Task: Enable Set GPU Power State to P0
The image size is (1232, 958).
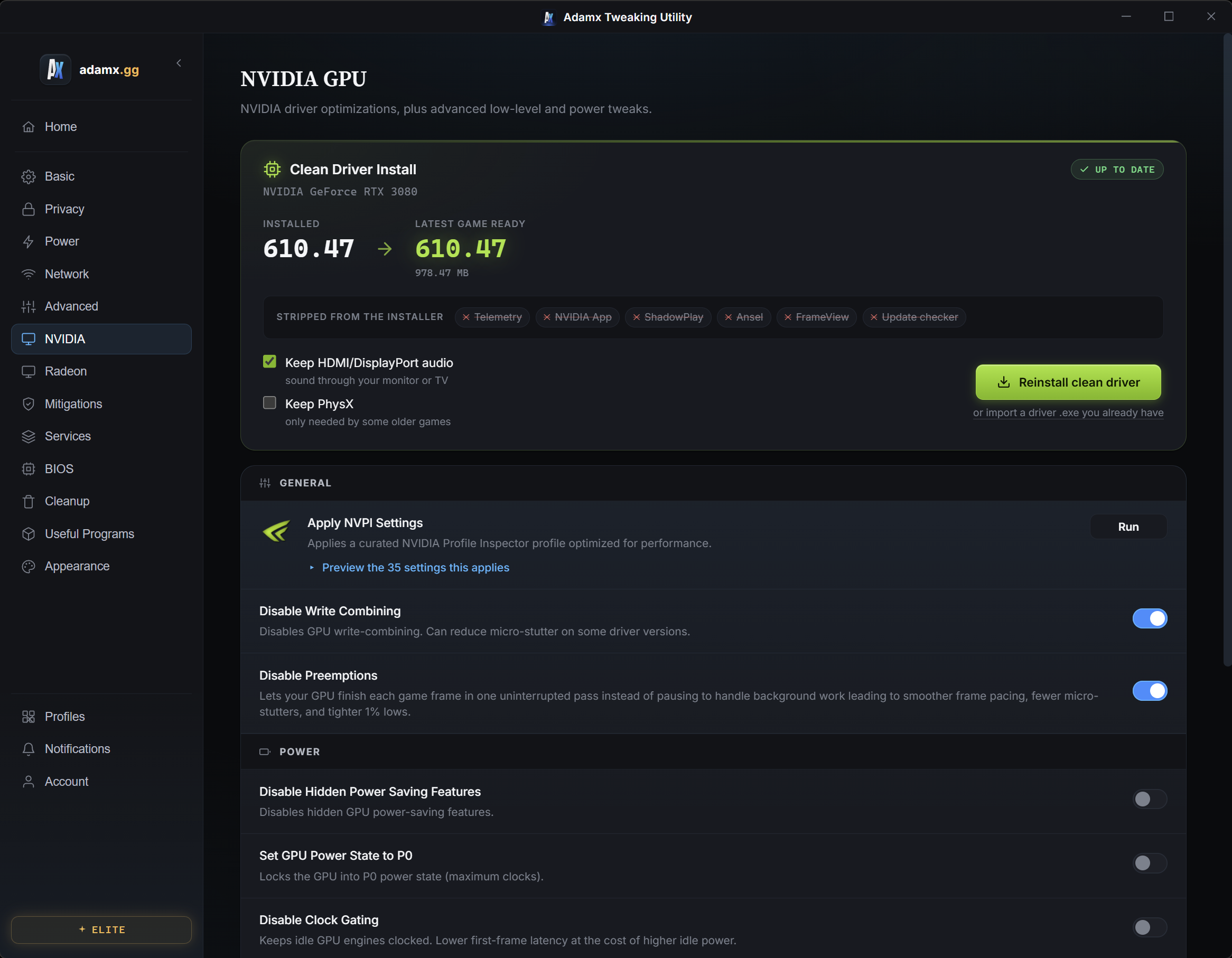Action: (1150, 863)
